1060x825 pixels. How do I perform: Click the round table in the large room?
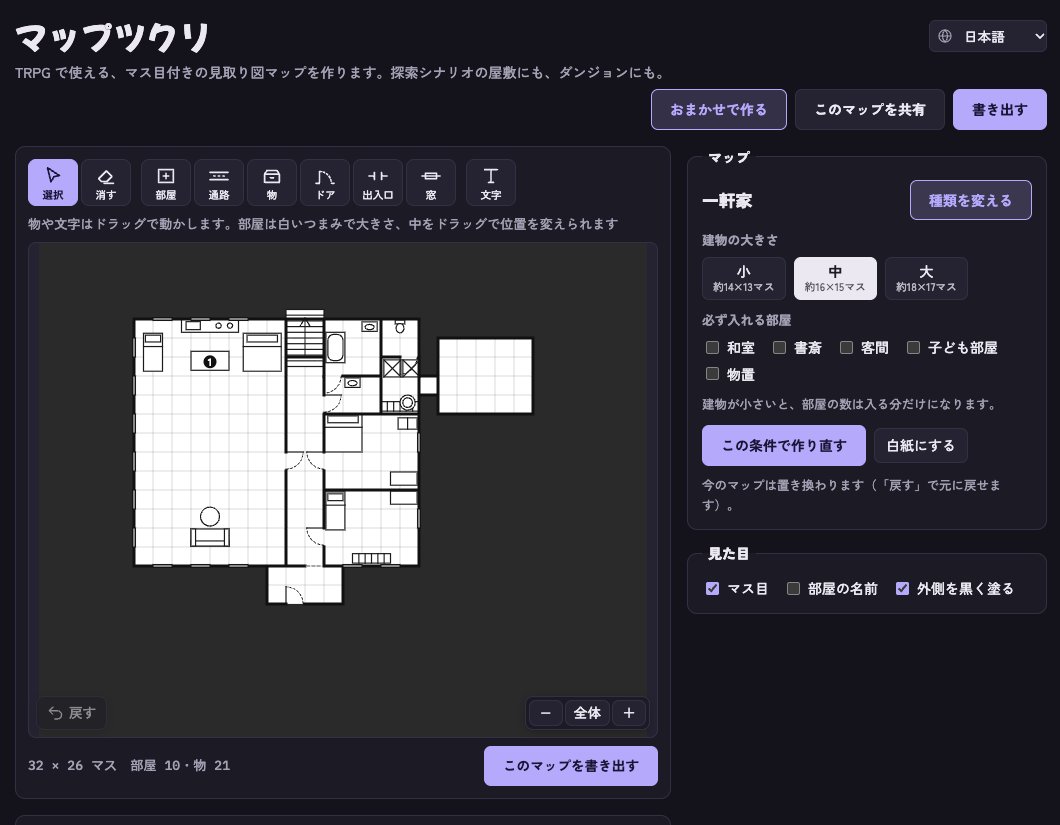click(210, 517)
